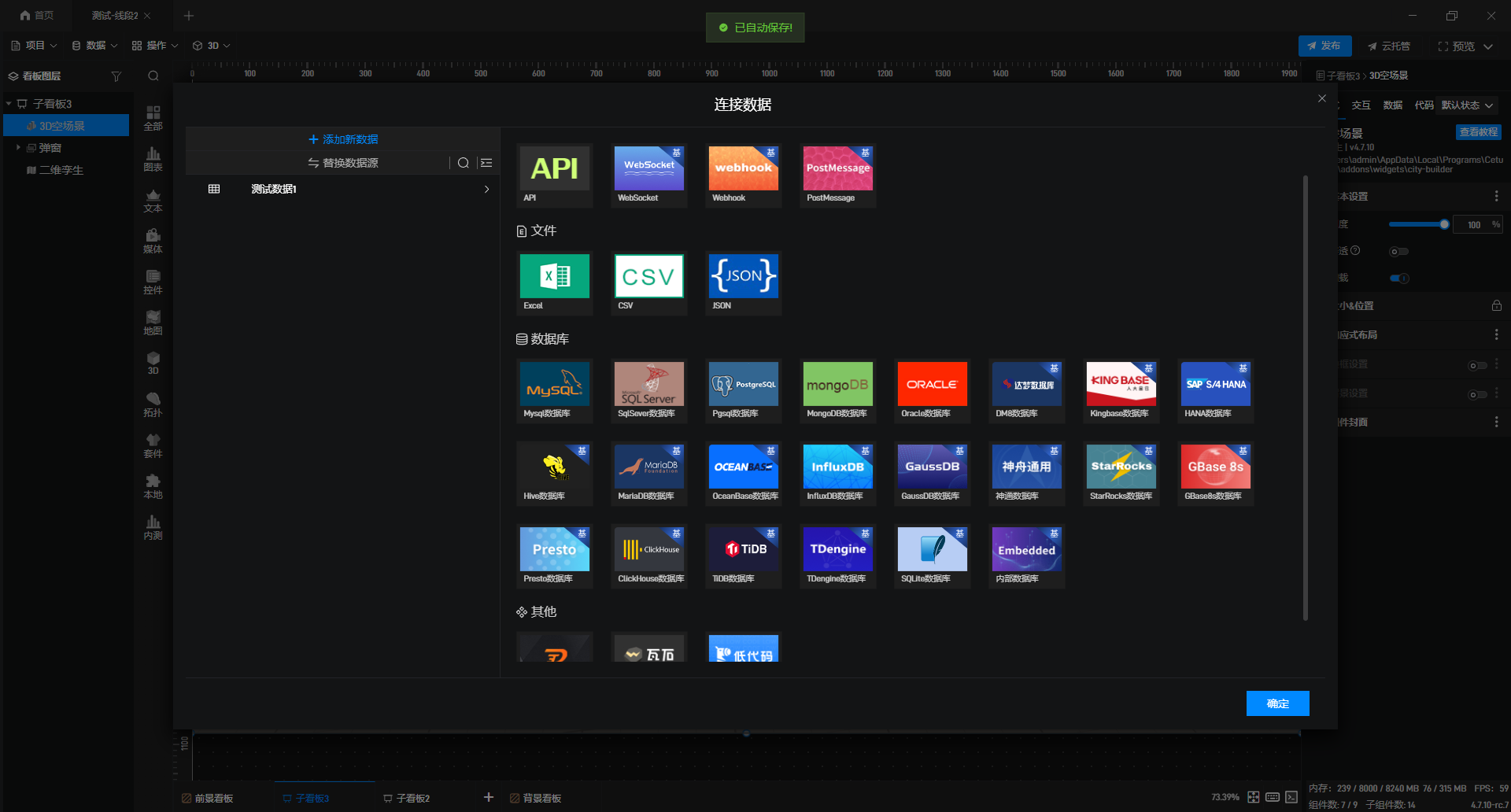Select the SQLite数据库 card

pos(933,556)
